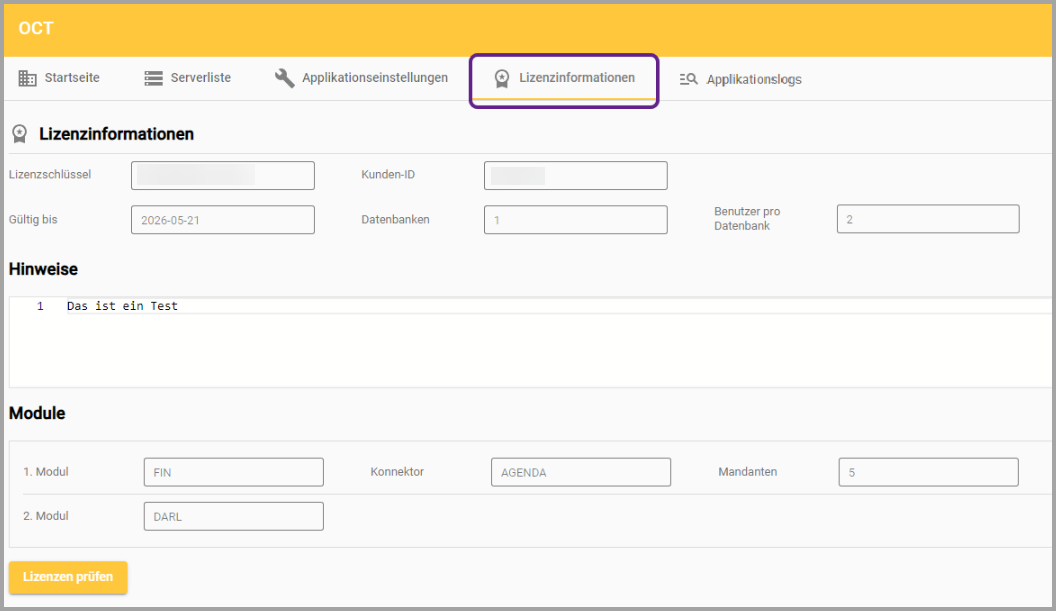Click the Lizenzschlüssel input field
Image resolution: width=1056 pixels, height=611 pixels.
[x=222, y=175]
